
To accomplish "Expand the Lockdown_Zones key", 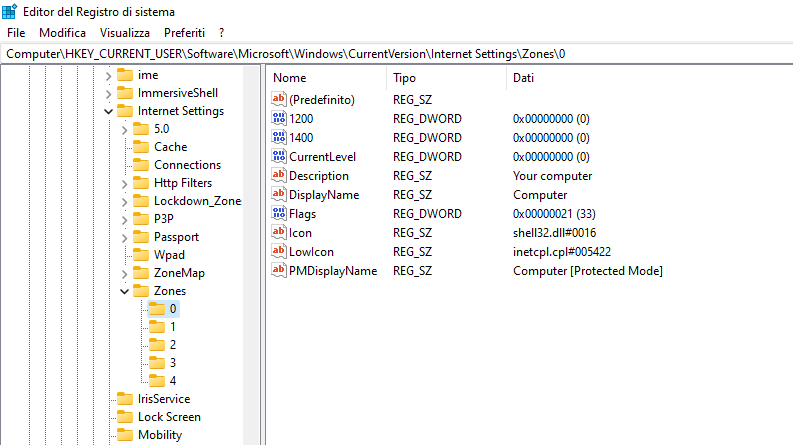I will tap(124, 202).
